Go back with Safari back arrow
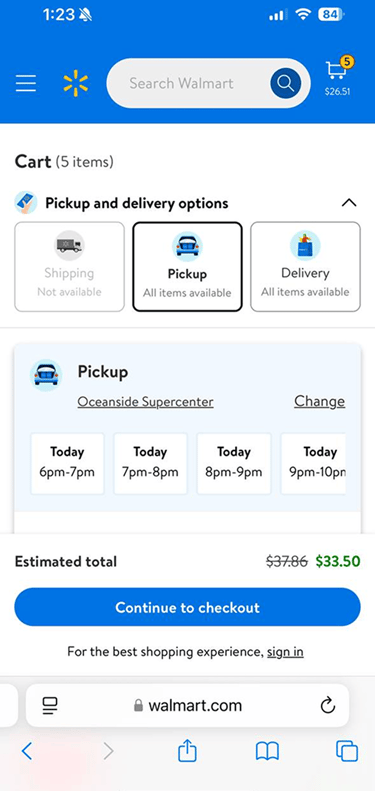 point(27,752)
